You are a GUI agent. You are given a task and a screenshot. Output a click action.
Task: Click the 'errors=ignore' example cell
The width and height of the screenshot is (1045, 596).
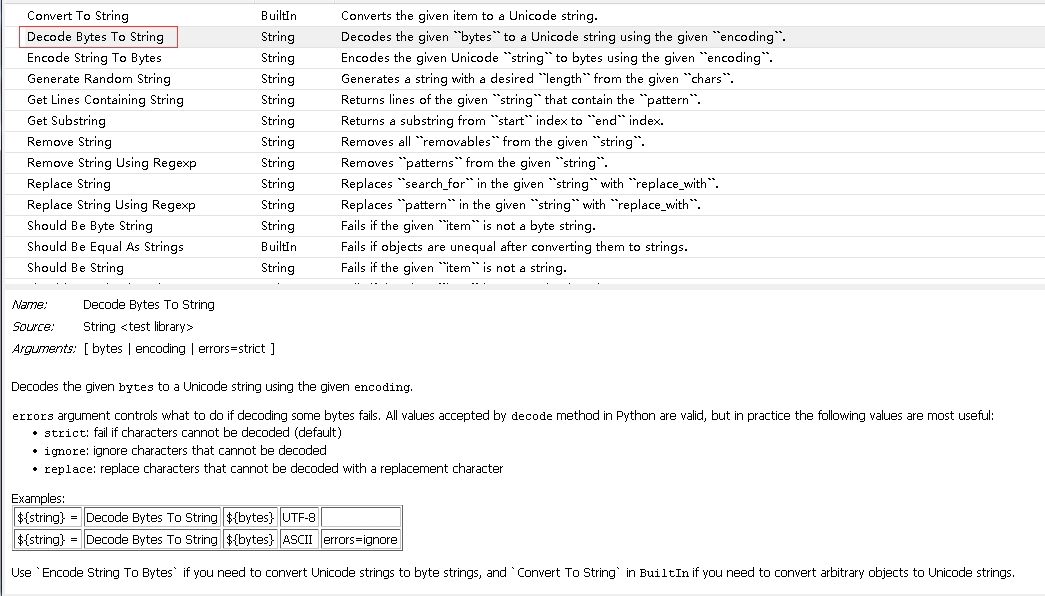pyautogui.click(x=361, y=539)
